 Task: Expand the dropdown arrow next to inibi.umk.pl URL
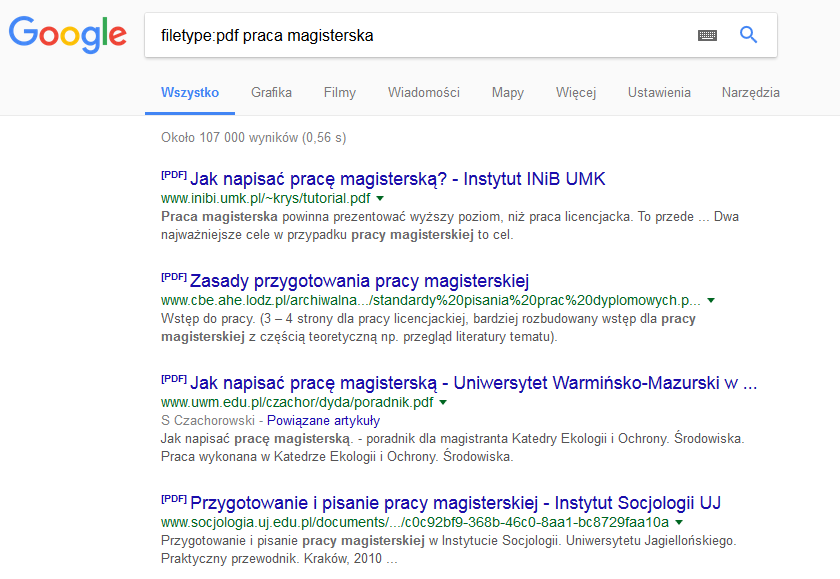point(380,199)
